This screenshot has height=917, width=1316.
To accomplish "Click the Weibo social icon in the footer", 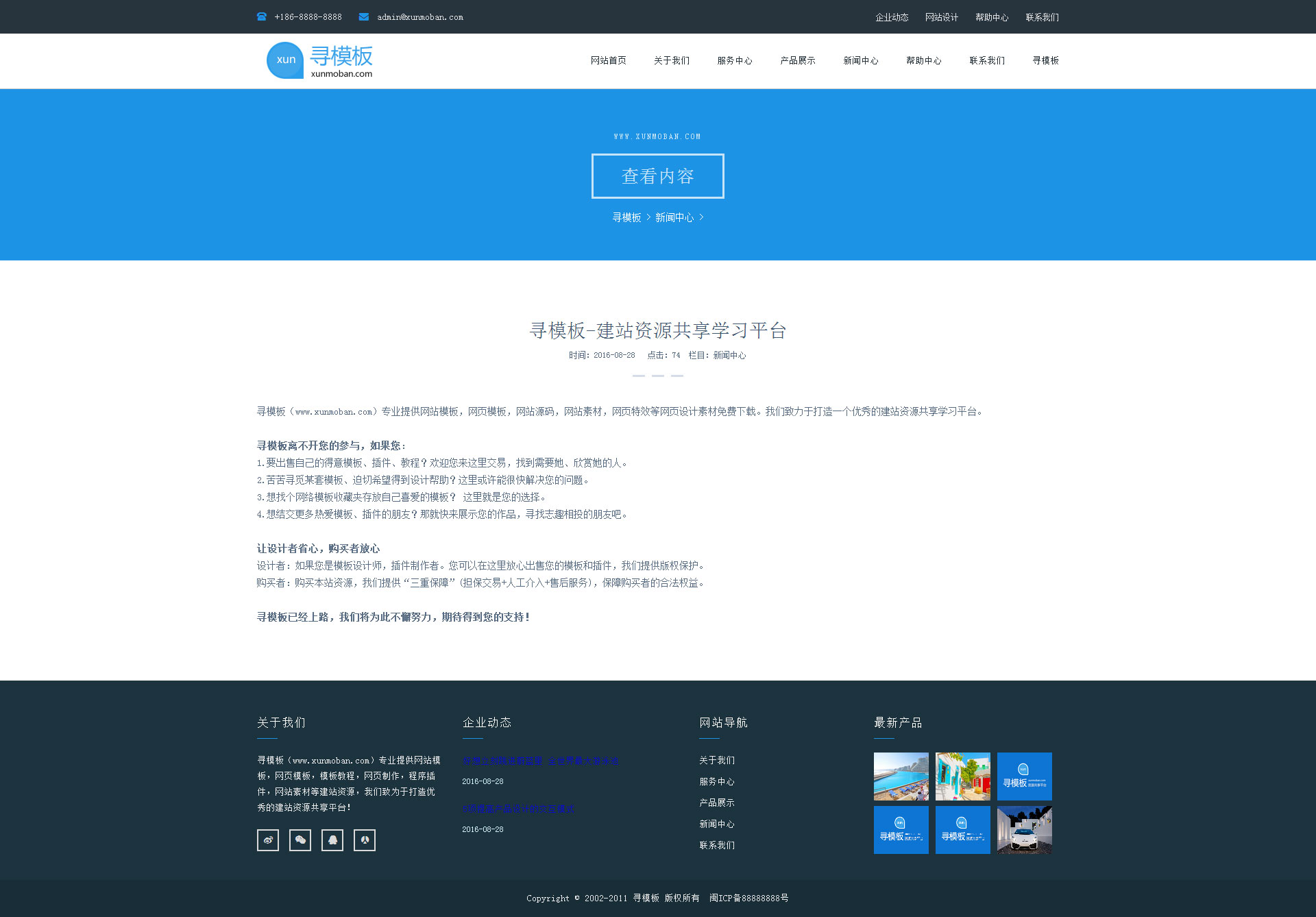I will click(268, 840).
